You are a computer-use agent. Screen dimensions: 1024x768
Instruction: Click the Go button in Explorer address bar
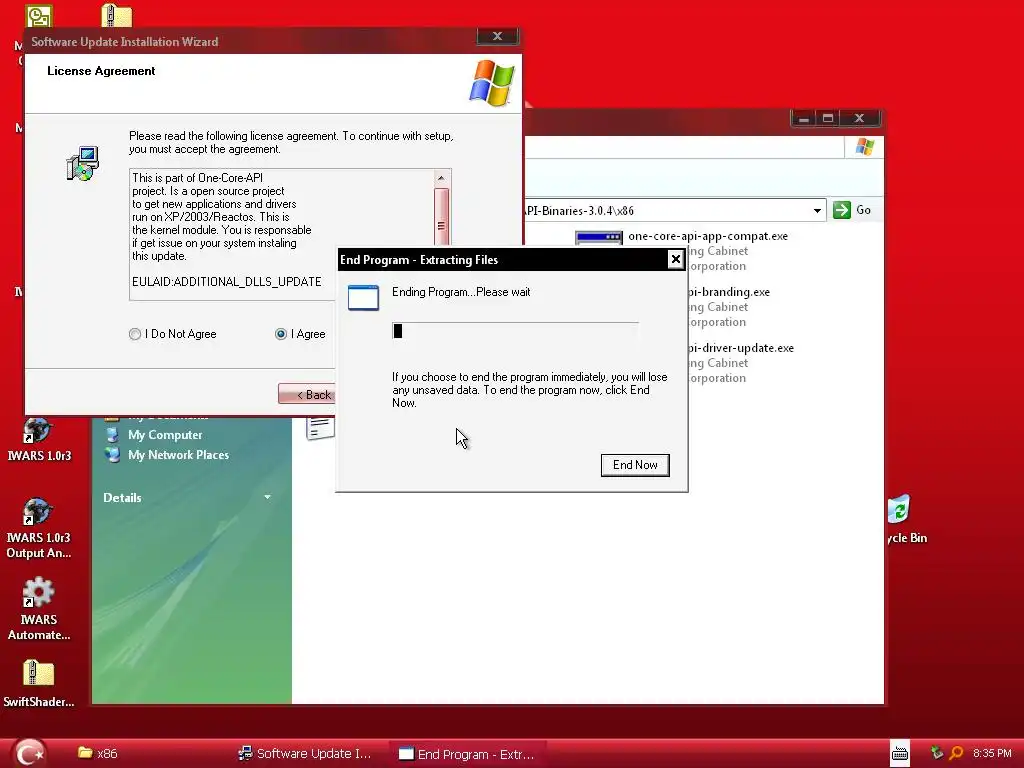852,210
